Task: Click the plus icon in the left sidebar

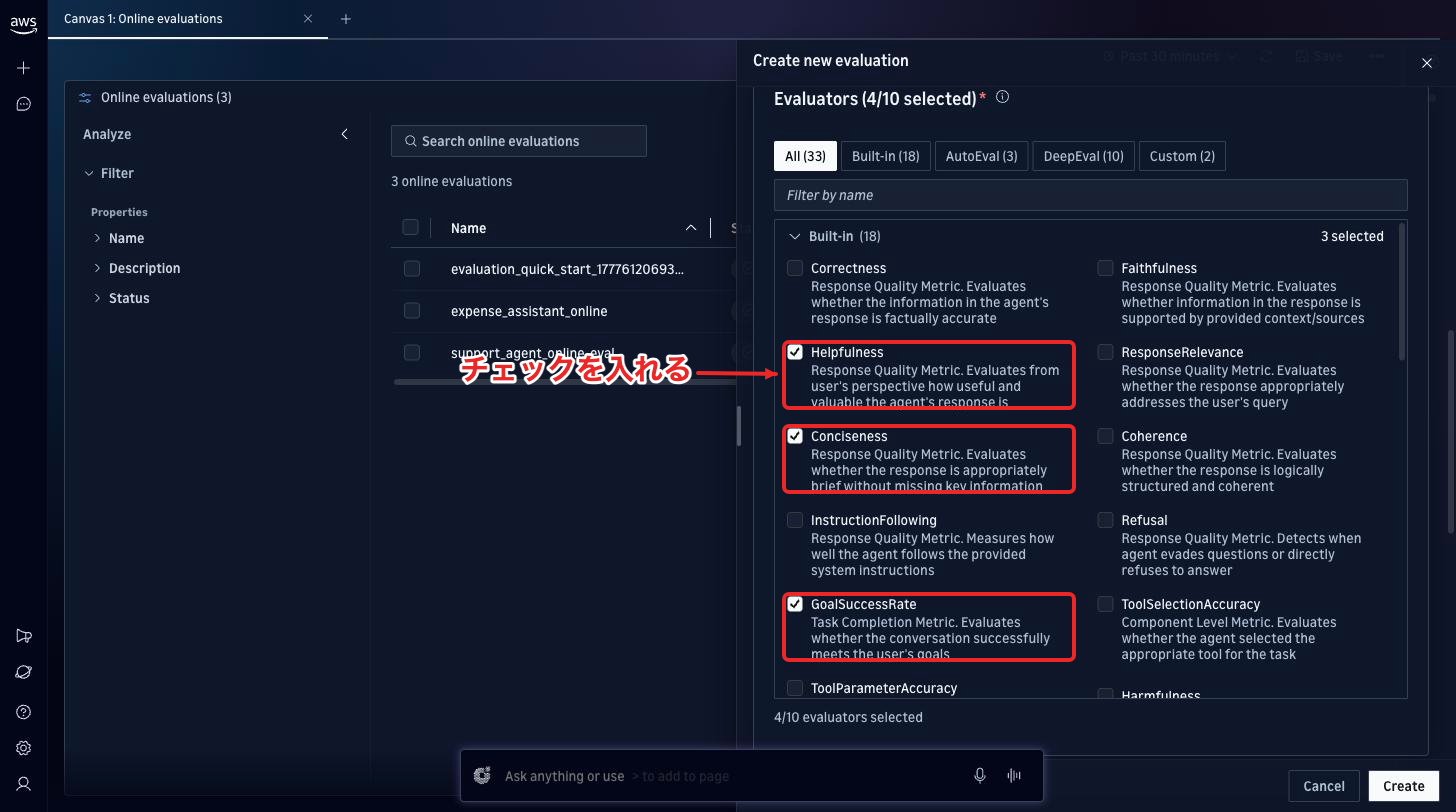Action: point(24,68)
